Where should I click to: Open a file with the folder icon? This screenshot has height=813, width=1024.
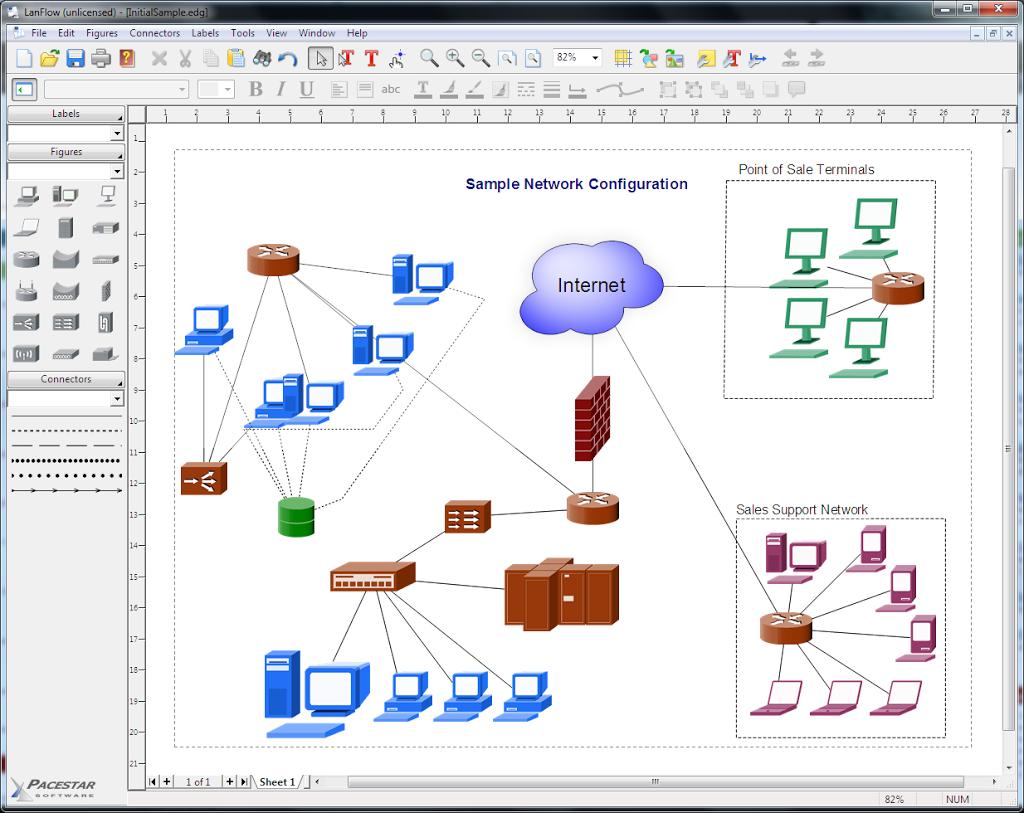pyautogui.click(x=50, y=59)
